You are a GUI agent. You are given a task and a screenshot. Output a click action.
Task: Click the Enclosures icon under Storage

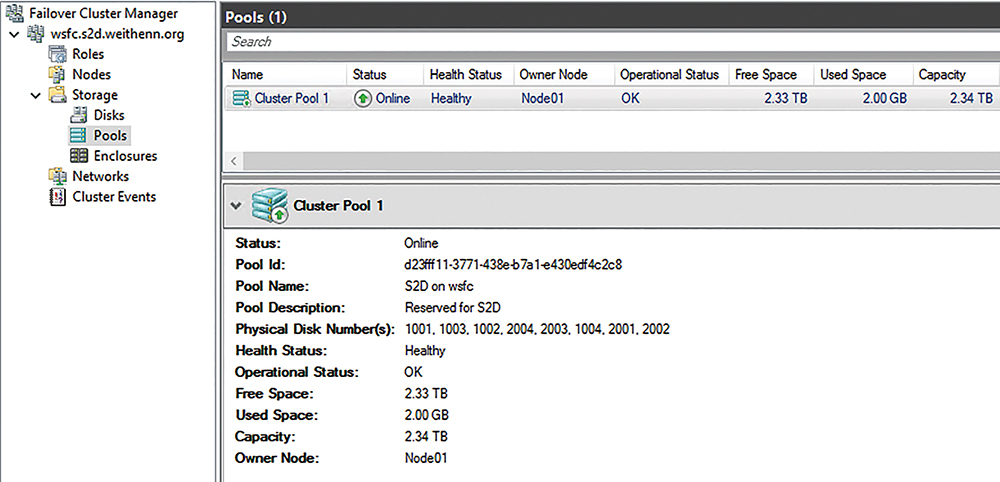click(x=78, y=156)
